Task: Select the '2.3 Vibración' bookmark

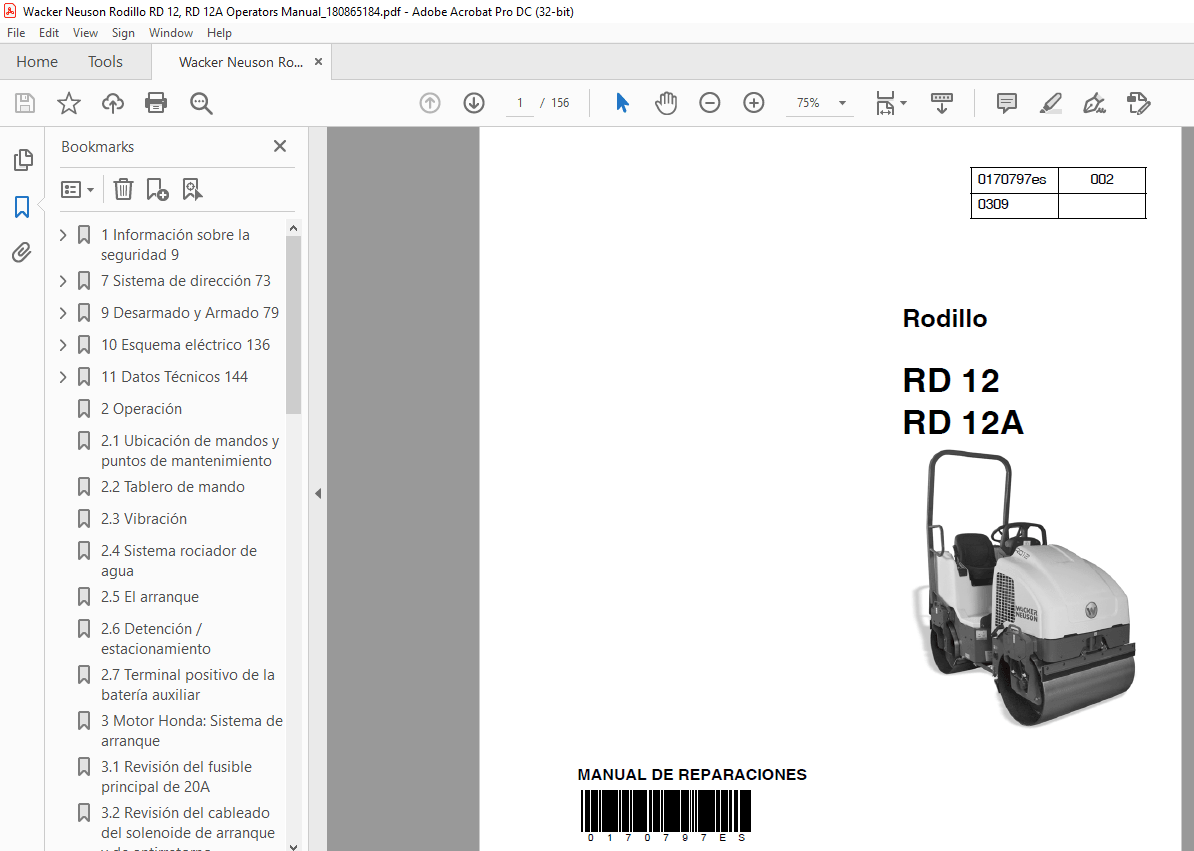Action: click(143, 518)
